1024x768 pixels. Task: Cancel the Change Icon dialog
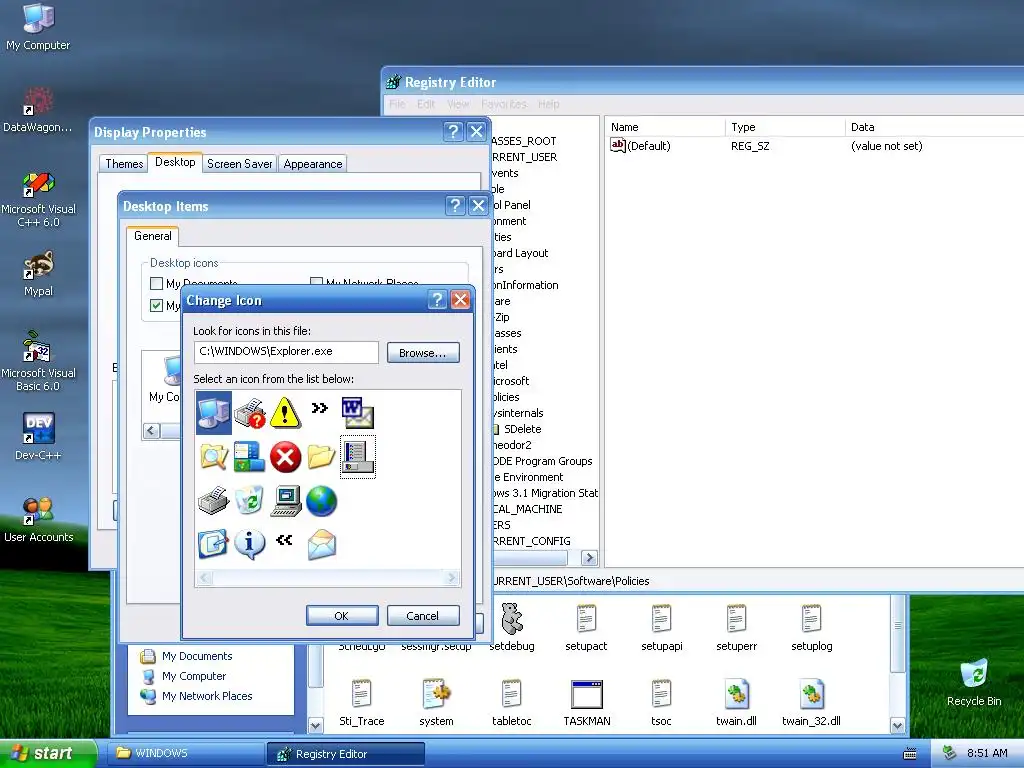pos(423,616)
